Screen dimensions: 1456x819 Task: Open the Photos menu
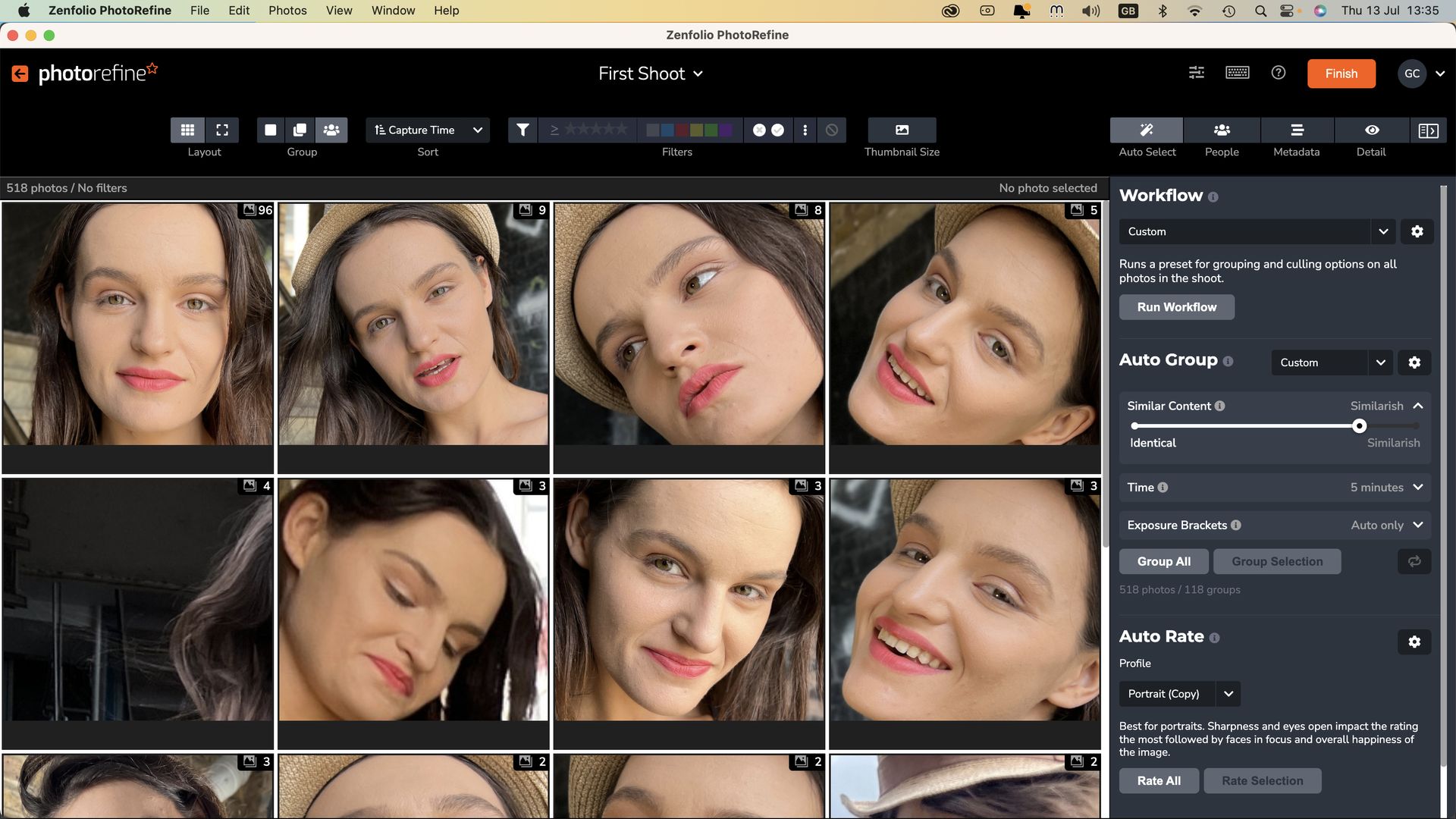point(287,10)
